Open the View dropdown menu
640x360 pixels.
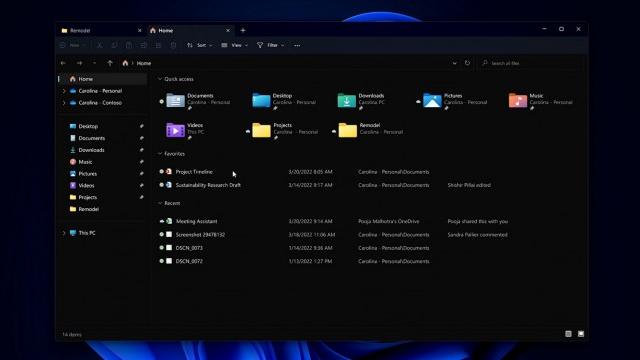coord(234,45)
